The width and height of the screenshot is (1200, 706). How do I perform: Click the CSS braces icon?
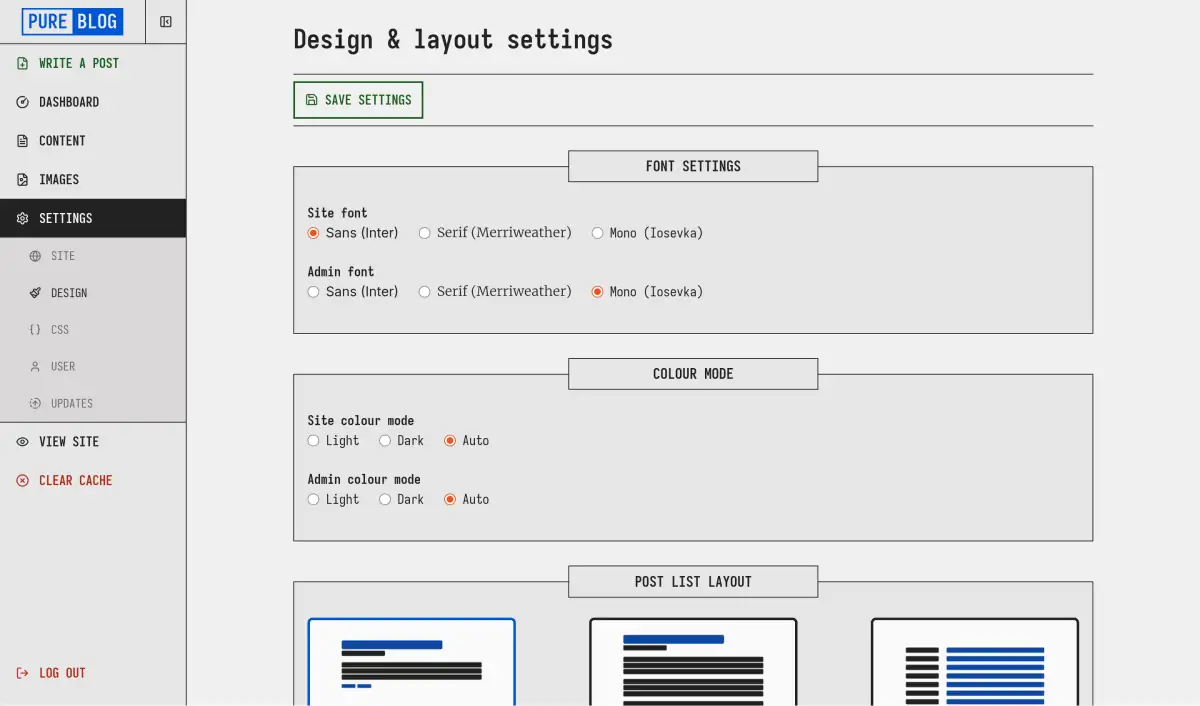pos(35,330)
